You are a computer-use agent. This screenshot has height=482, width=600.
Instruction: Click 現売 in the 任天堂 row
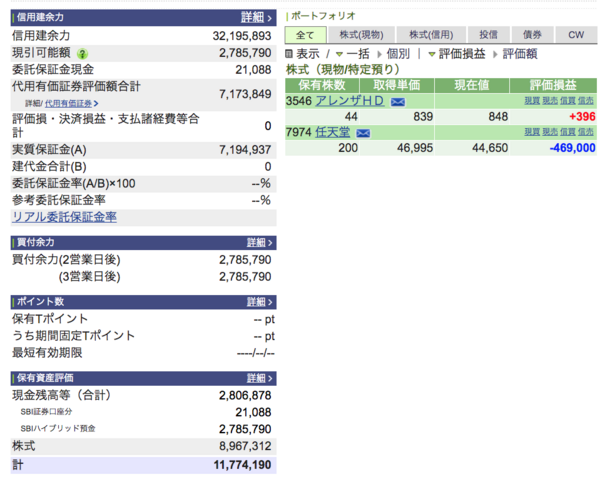tap(550, 132)
